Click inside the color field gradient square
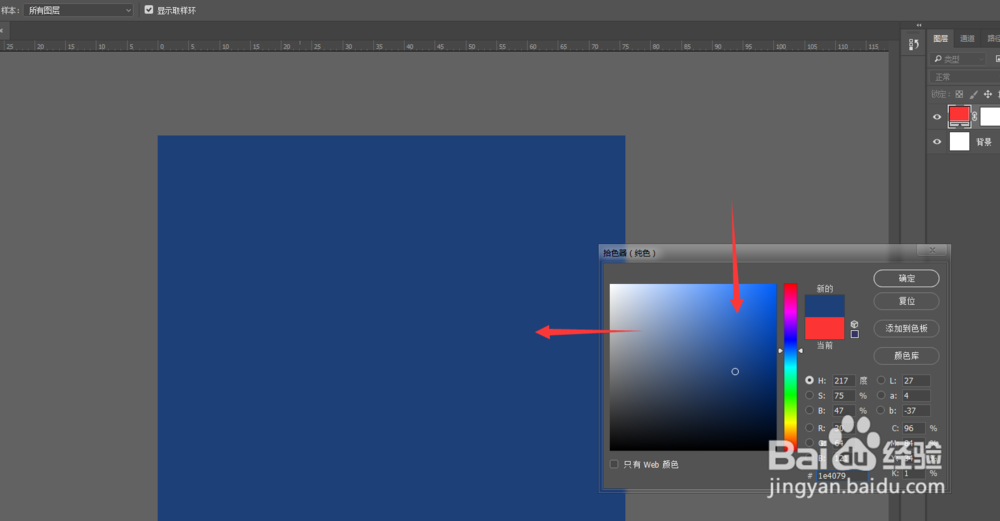Screen dimensions: 1000x521 (x=693, y=367)
